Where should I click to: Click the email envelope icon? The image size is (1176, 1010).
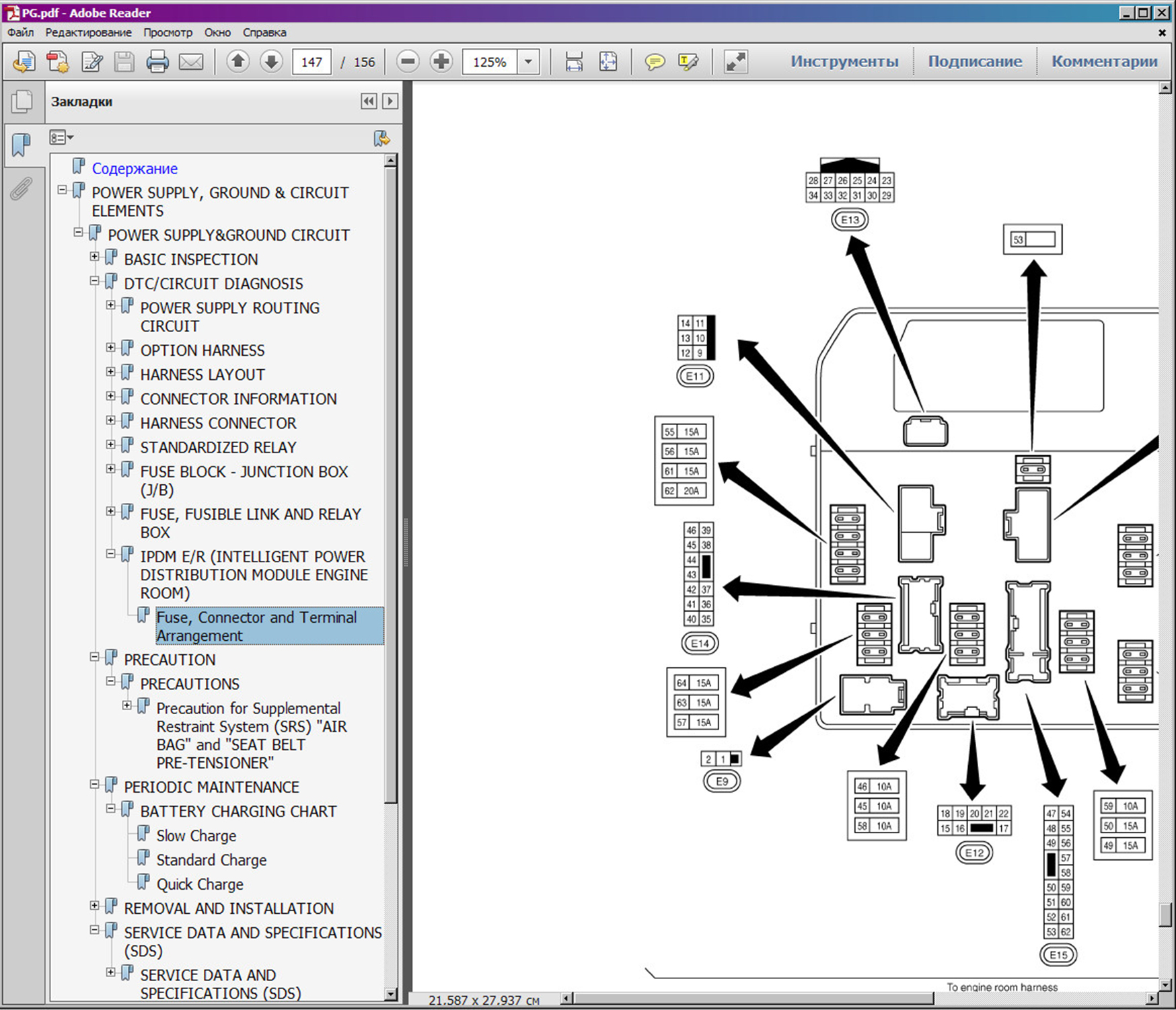click(x=191, y=62)
